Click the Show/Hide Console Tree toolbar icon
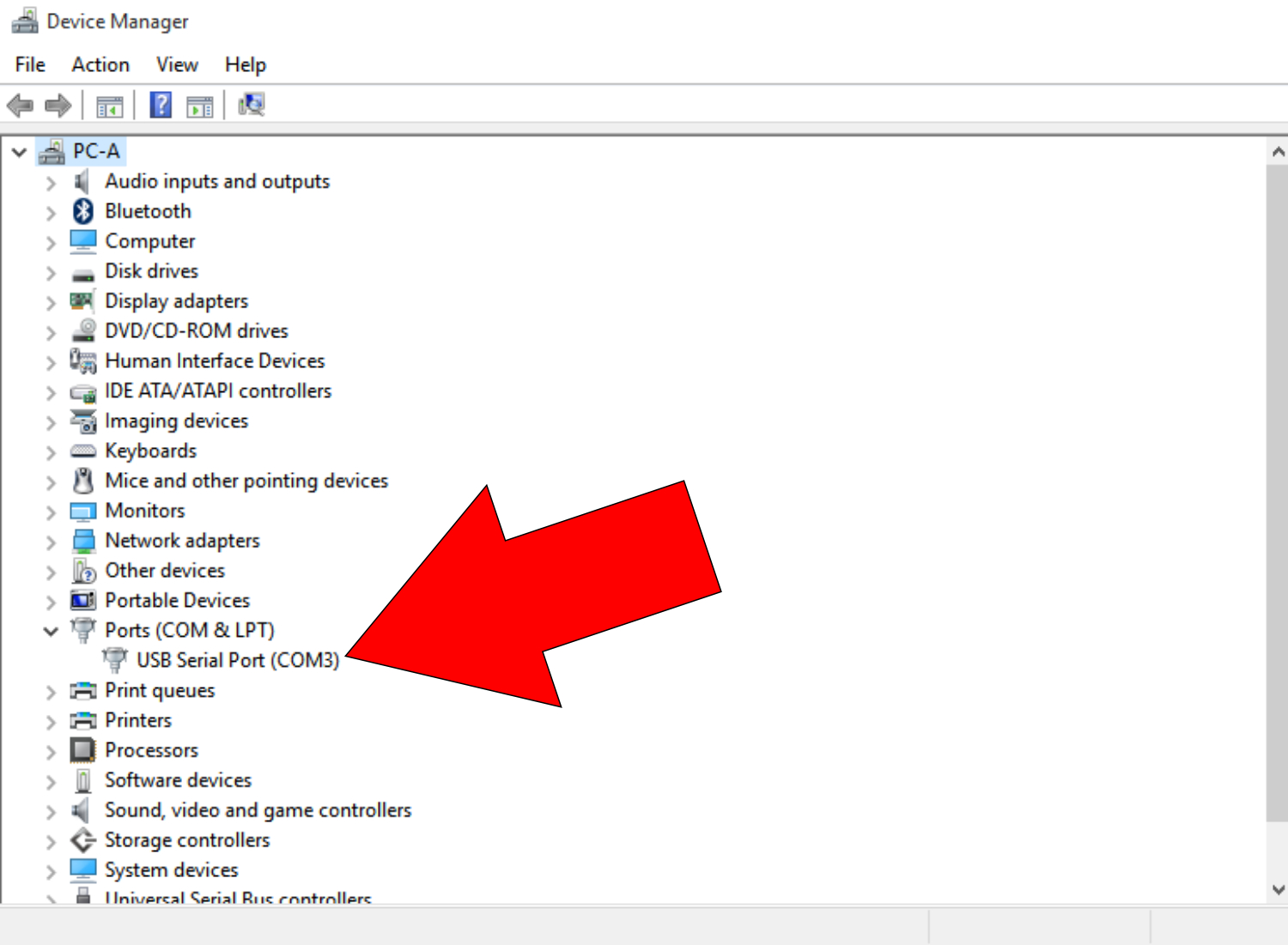1288x945 pixels. 109,107
